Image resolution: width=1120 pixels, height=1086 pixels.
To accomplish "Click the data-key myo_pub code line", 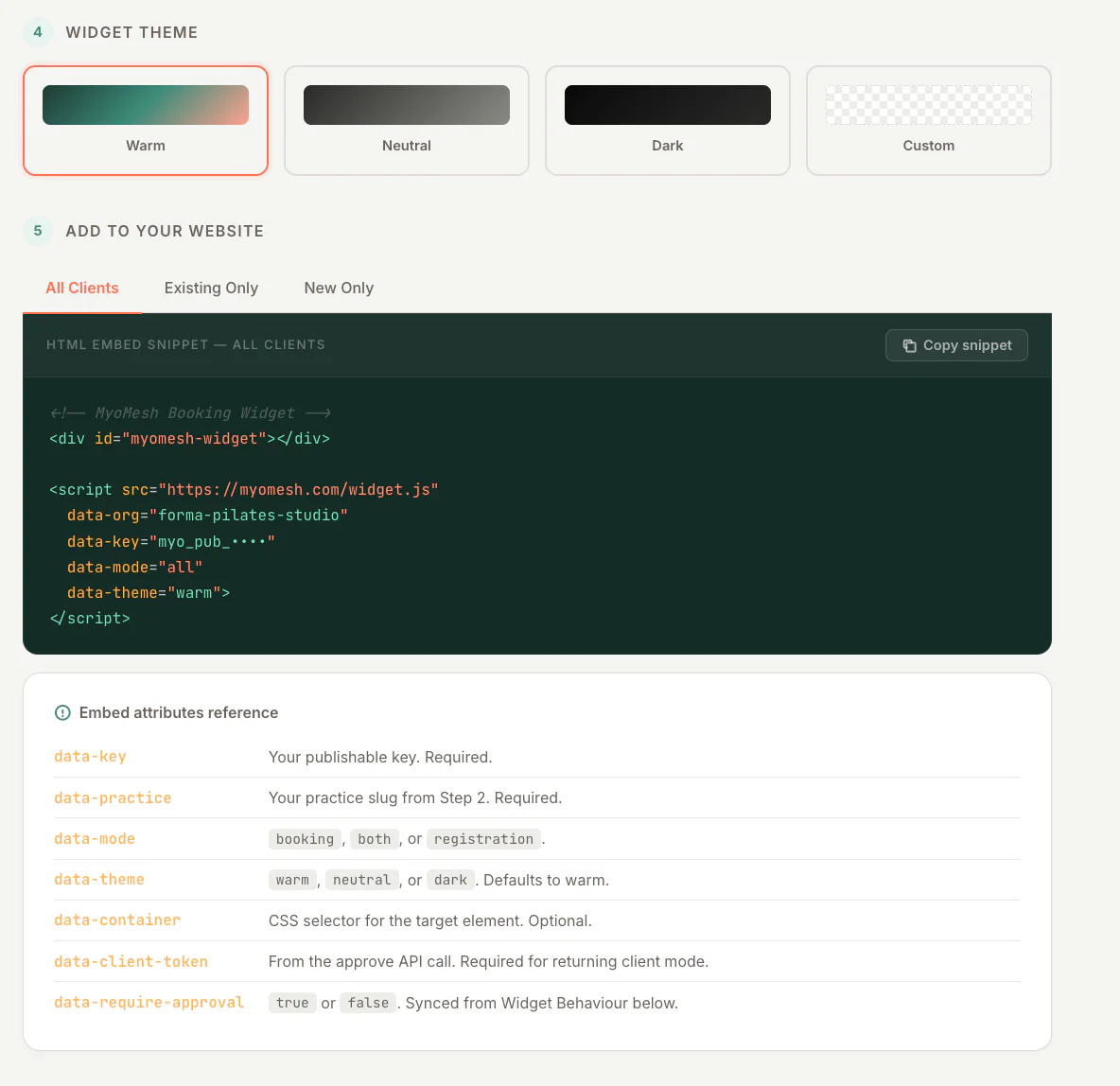I will (170, 541).
